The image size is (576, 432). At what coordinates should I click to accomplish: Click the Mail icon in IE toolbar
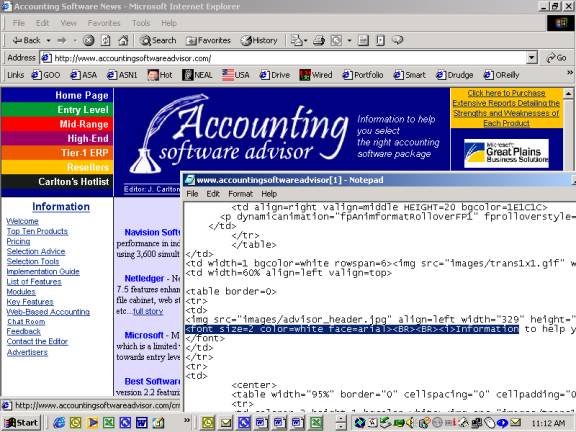(296, 40)
